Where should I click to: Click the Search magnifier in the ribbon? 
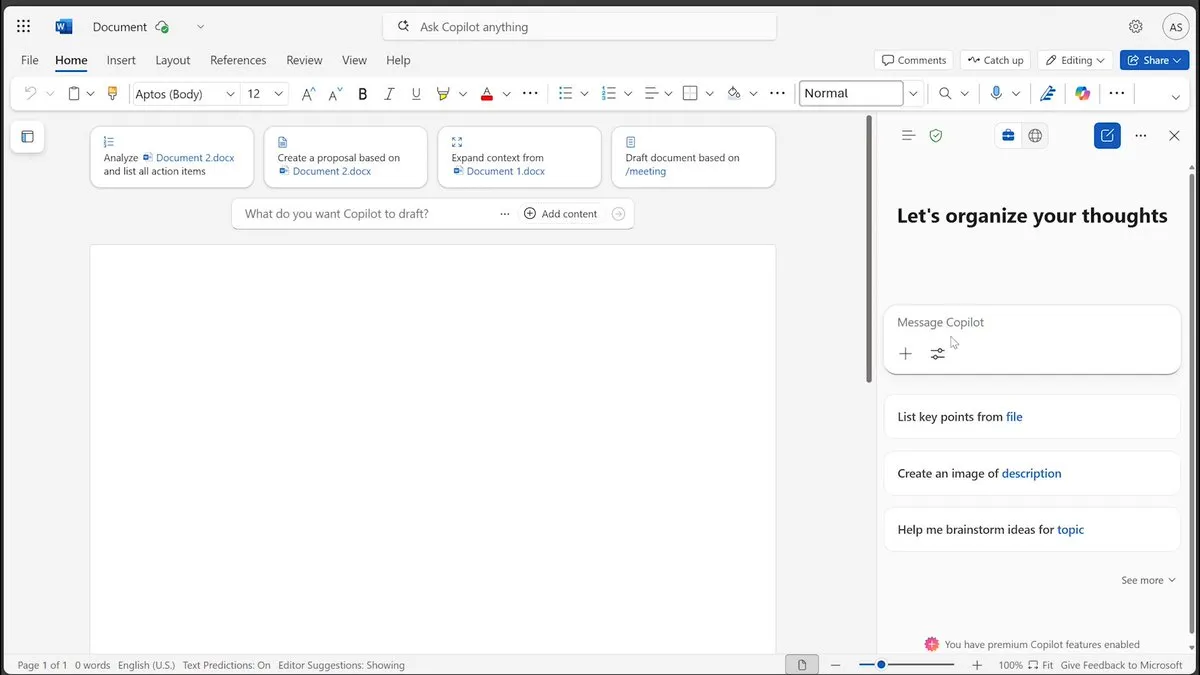[947, 93]
